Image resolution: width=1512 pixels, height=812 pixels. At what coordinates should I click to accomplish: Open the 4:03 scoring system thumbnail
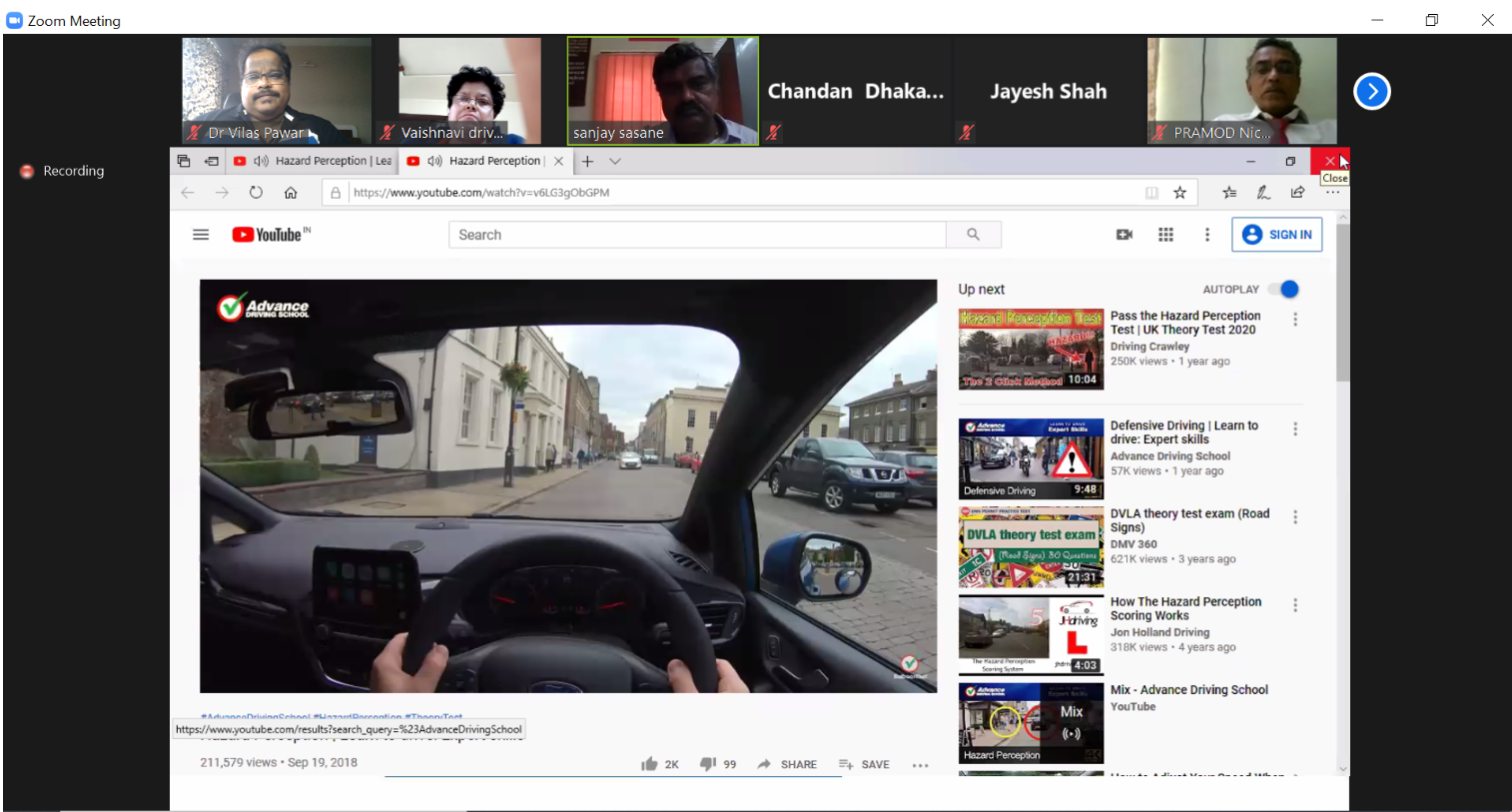pos(1031,634)
